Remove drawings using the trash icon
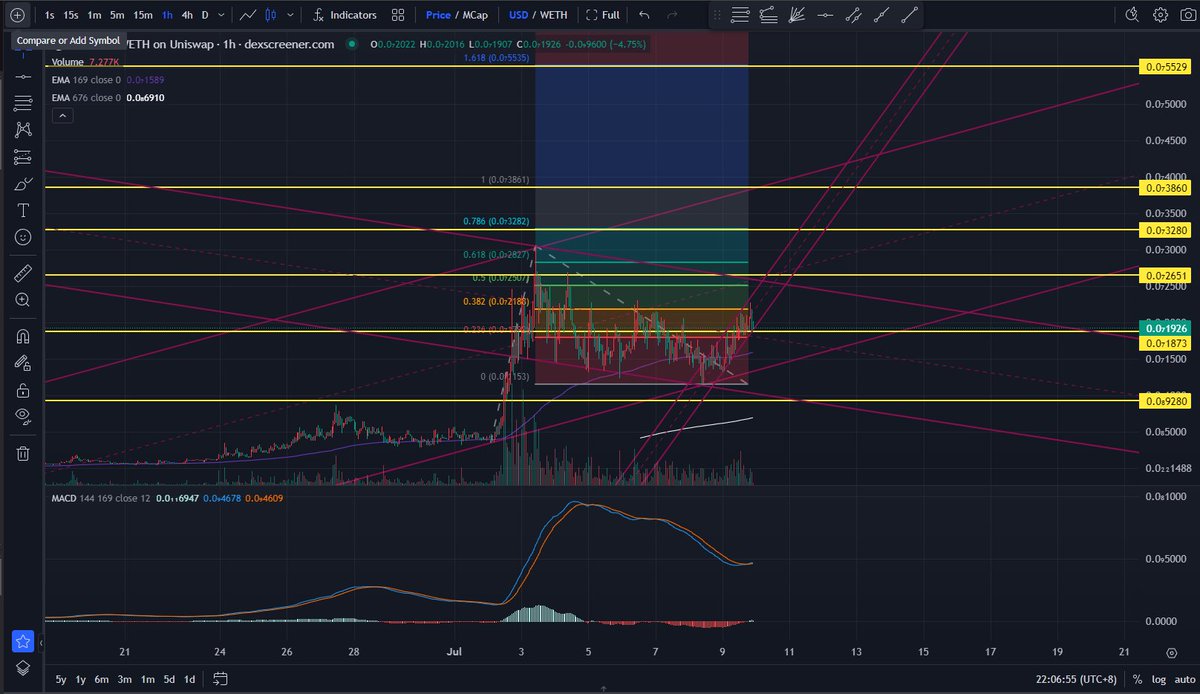1200x694 pixels. [x=22, y=453]
